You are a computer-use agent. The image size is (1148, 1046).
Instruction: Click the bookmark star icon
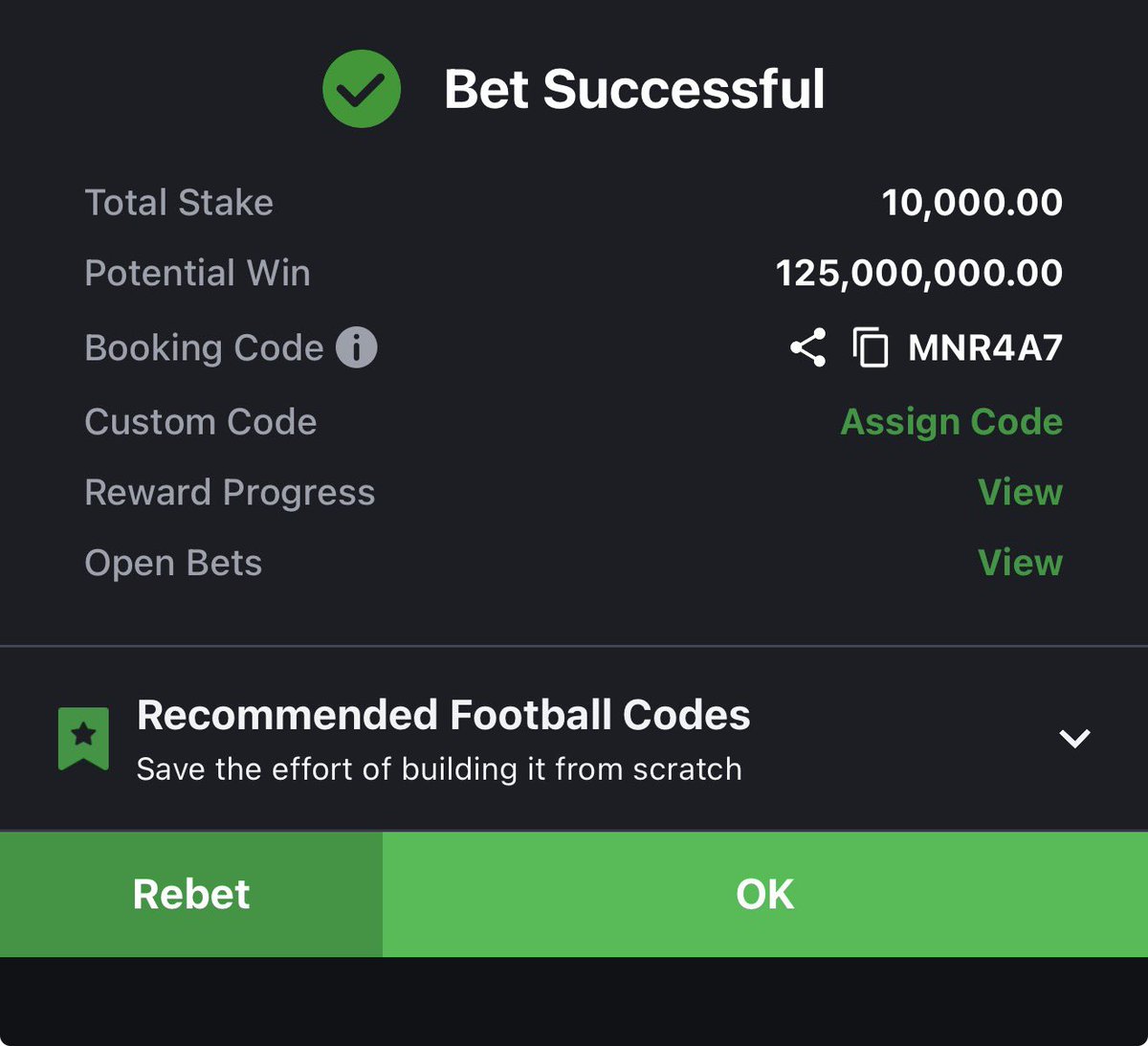(x=83, y=738)
